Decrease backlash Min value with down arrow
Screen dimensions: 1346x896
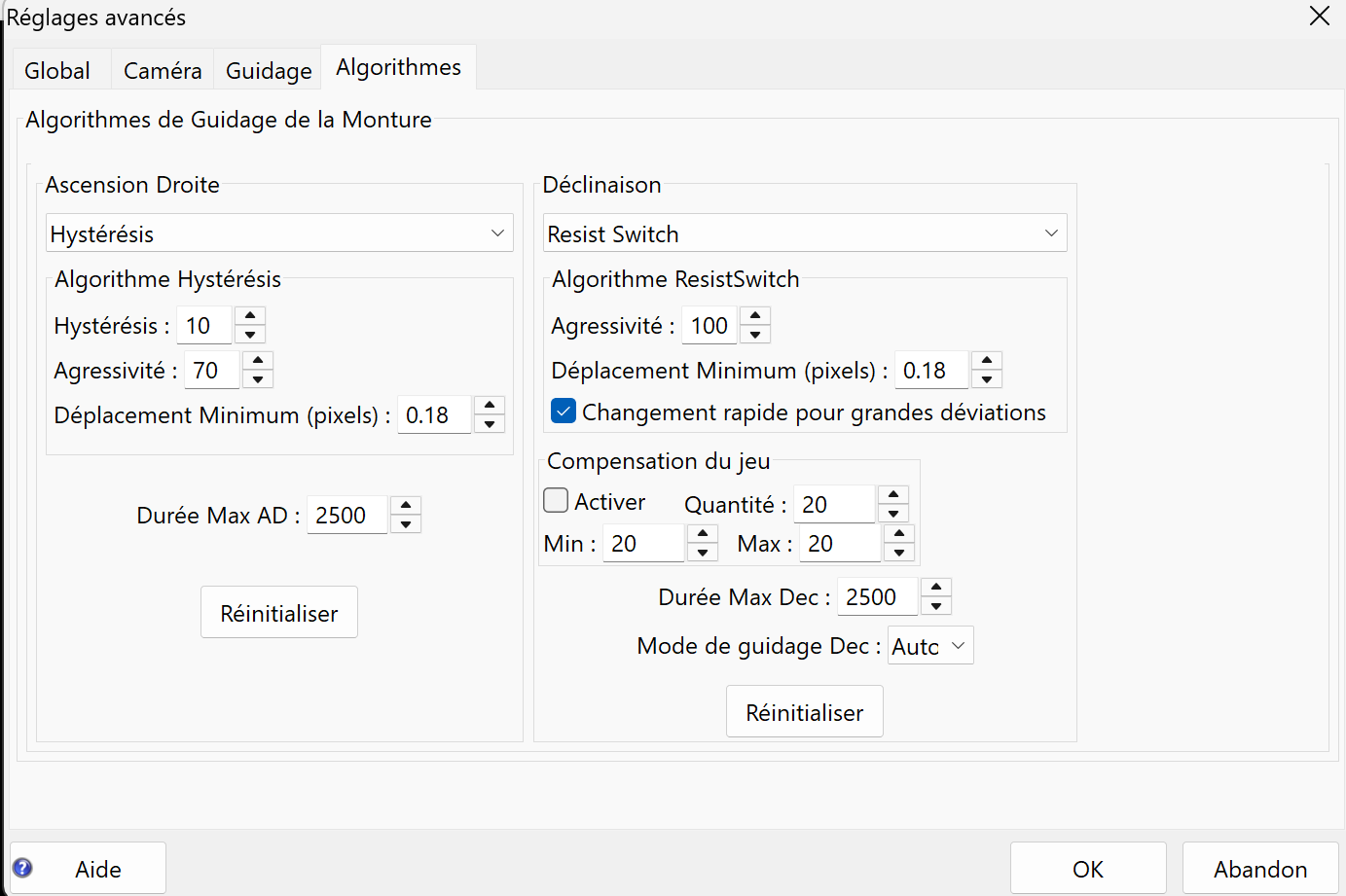(x=703, y=554)
